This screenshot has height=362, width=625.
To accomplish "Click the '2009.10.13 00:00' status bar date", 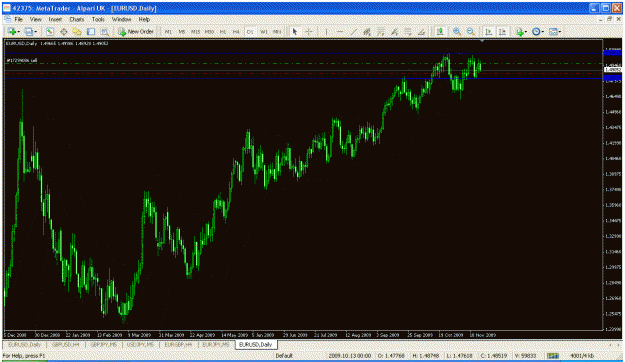I will pos(350,356).
